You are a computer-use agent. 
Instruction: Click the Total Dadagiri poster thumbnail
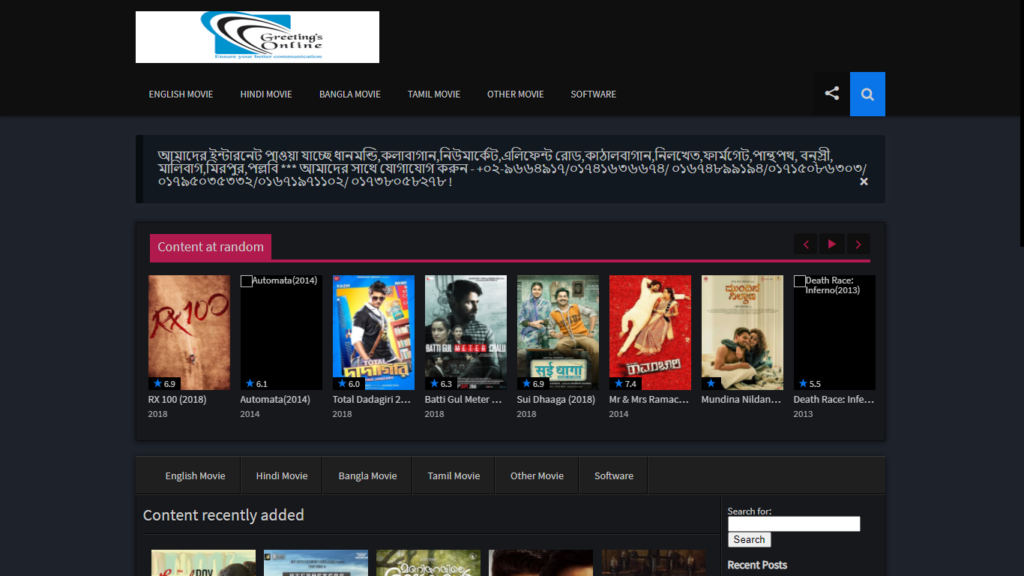click(373, 332)
